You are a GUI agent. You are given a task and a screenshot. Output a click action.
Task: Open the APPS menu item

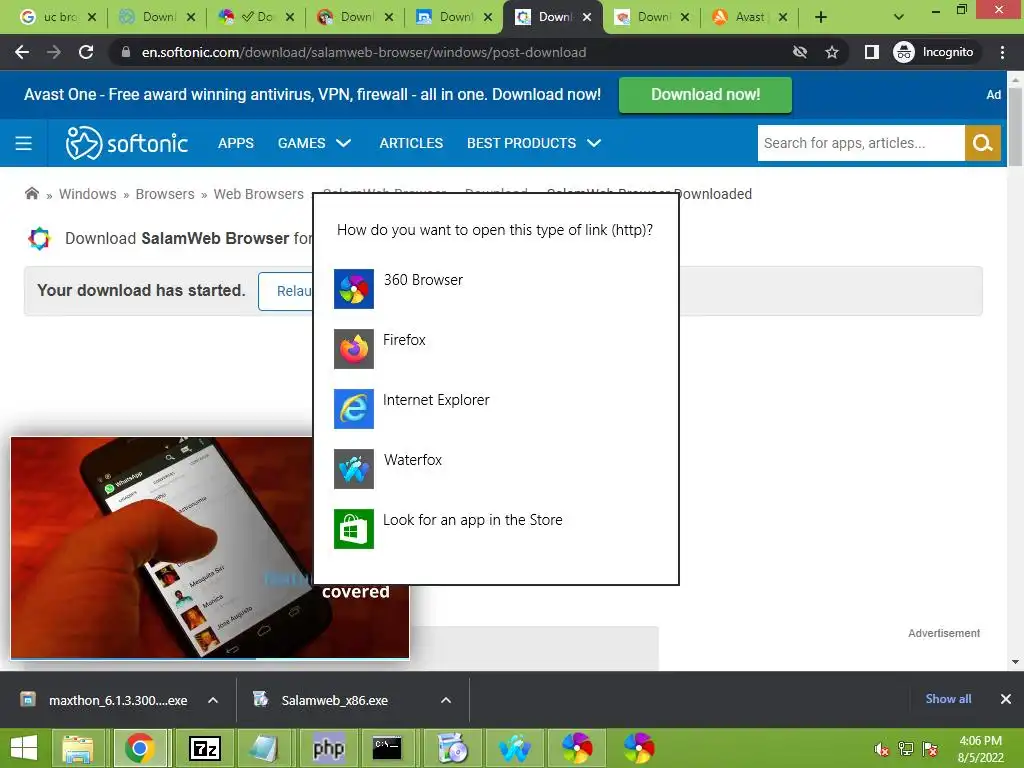pyautogui.click(x=236, y=143)
